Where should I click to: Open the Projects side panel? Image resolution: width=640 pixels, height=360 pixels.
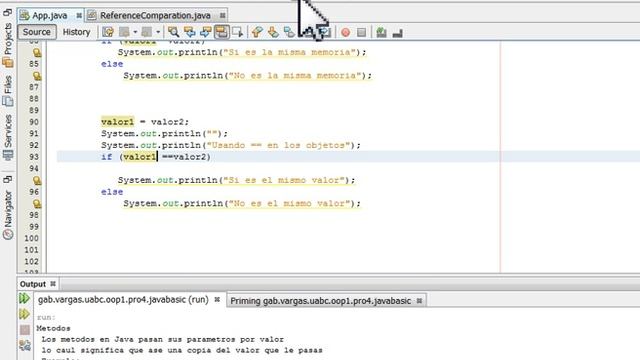(x=8, y=44)
